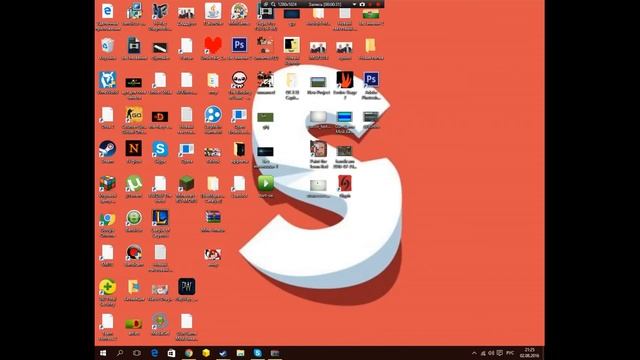Open Task View from the taskbar
The image size is (640, 360).
click(x=137, y=353)
